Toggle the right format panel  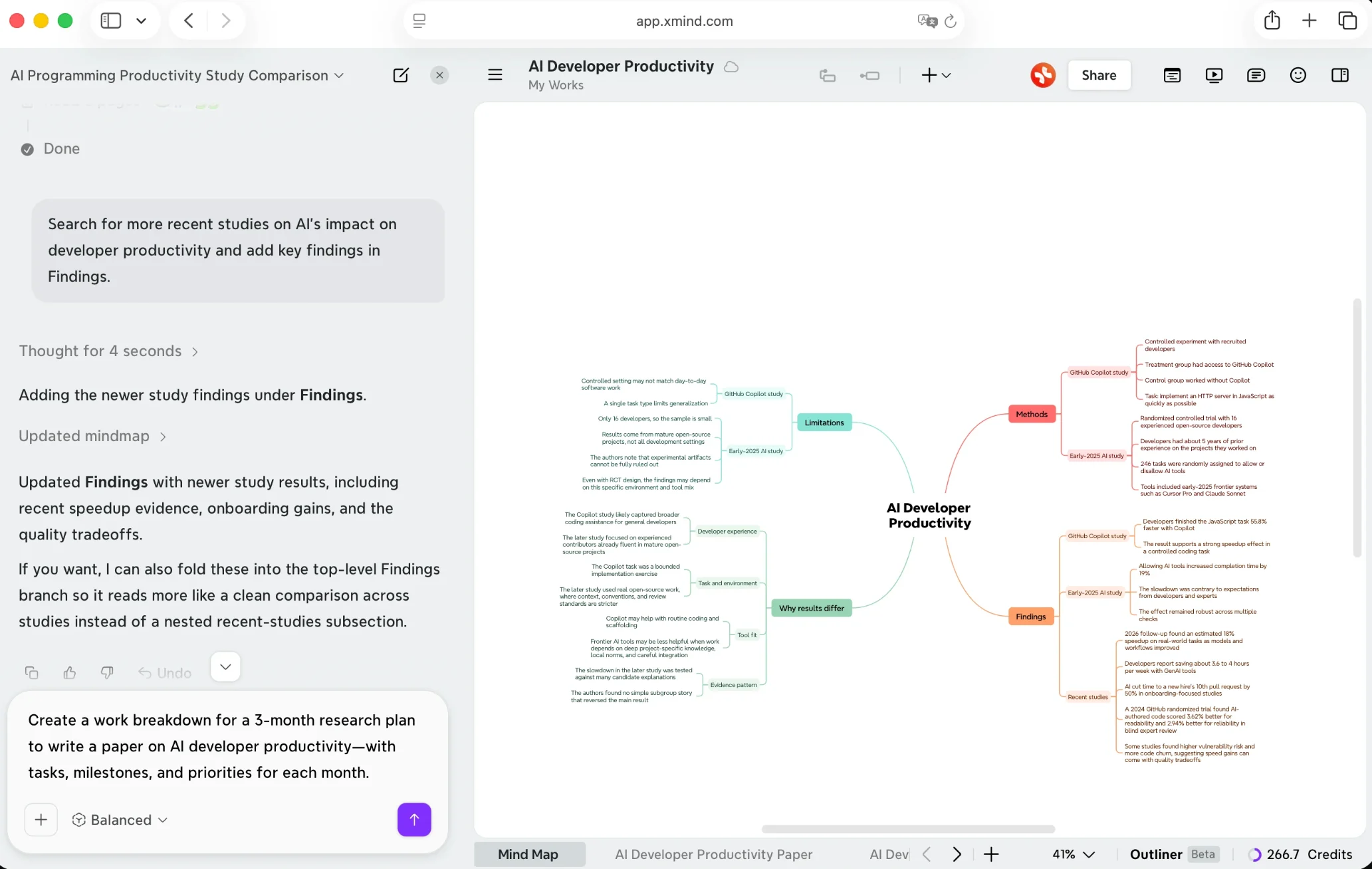pyautogui.click(x=1340, y=75)
